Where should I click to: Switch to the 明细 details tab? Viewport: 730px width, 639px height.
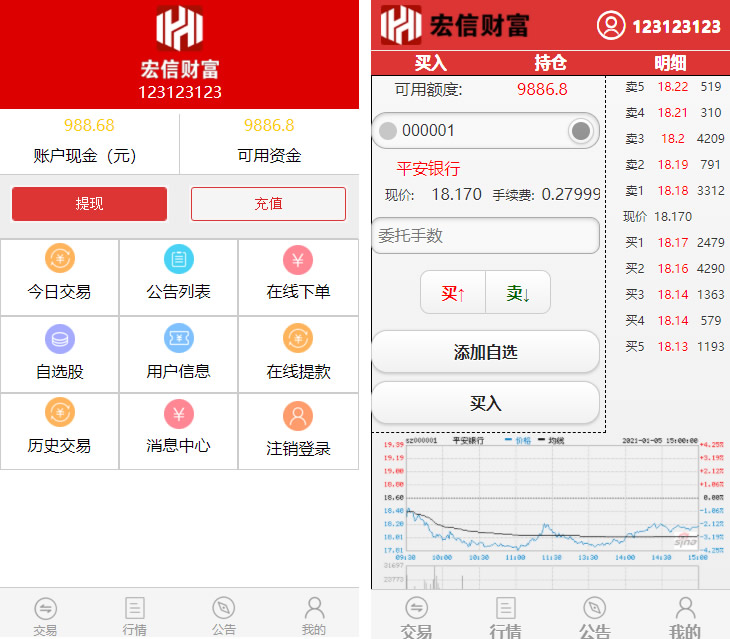(x=670, y=63)
